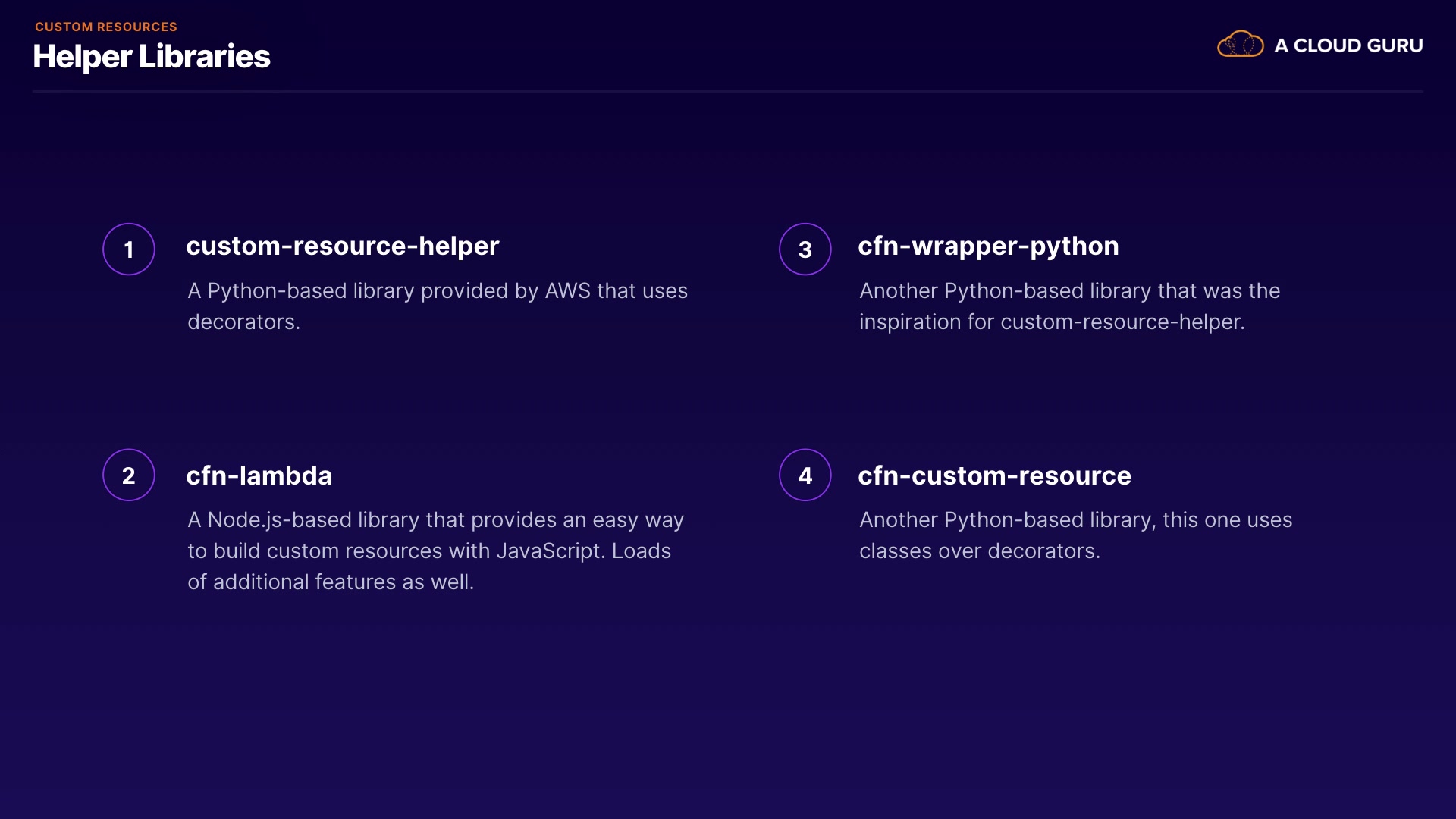
Task: Click the description mentioning AWS decorators library
Action: coord(438,306)
